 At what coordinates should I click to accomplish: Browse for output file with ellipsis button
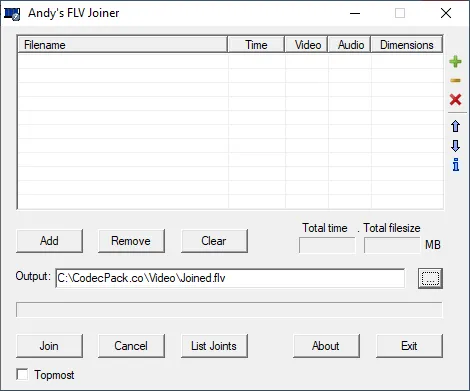pos(430,278)
